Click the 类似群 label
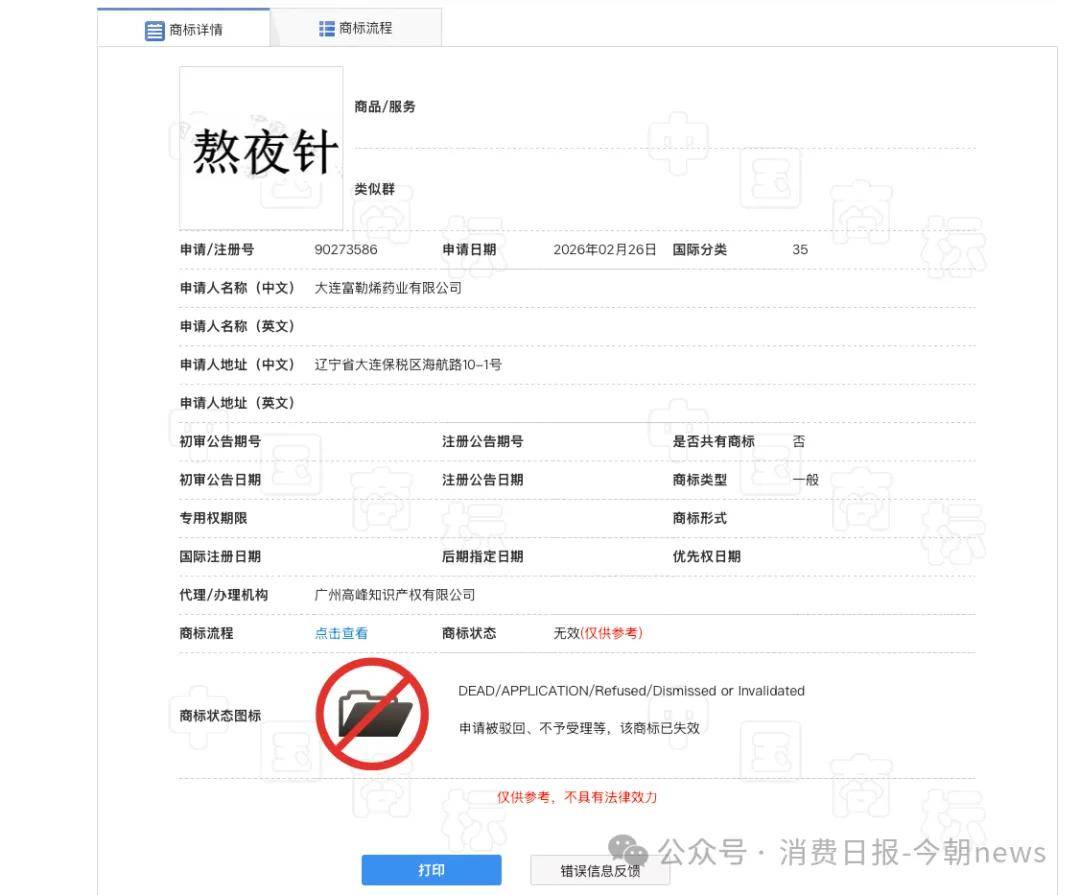Viewport: 1080px width, 895px height. (375, 189)
